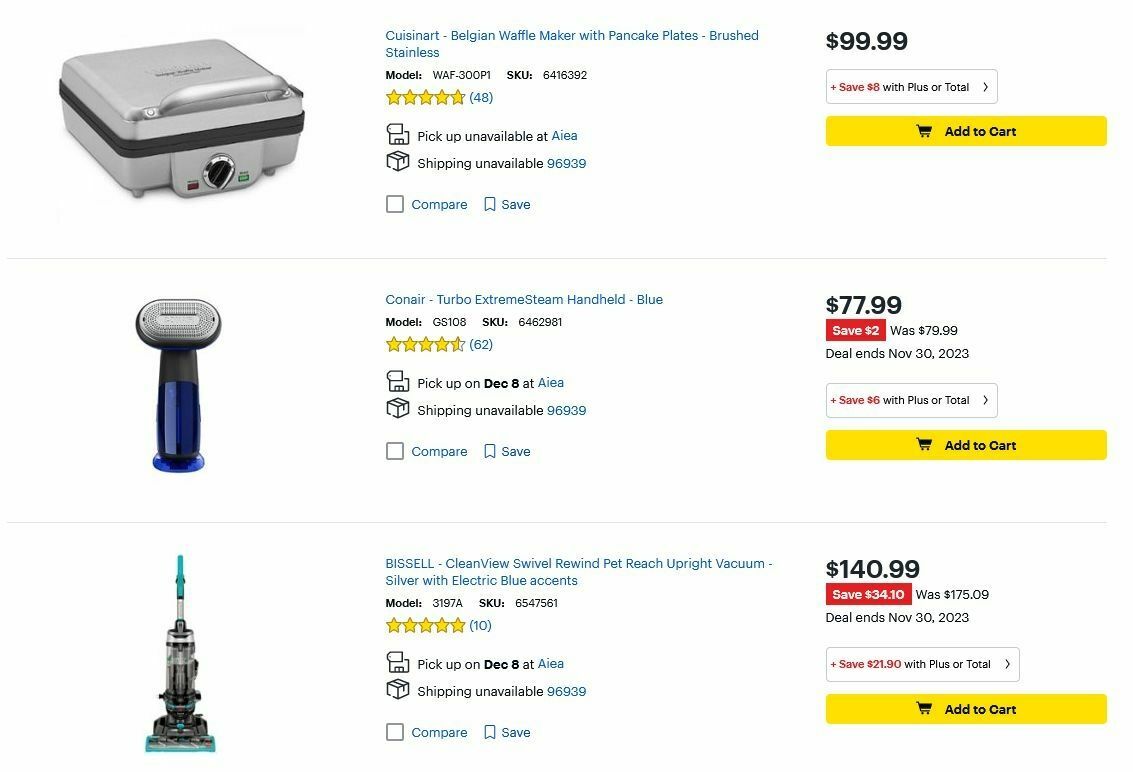Screen dimensions: 1133x772
Task: Expand the Save $8 with Plus or Total offer
Action: point(911,86)
